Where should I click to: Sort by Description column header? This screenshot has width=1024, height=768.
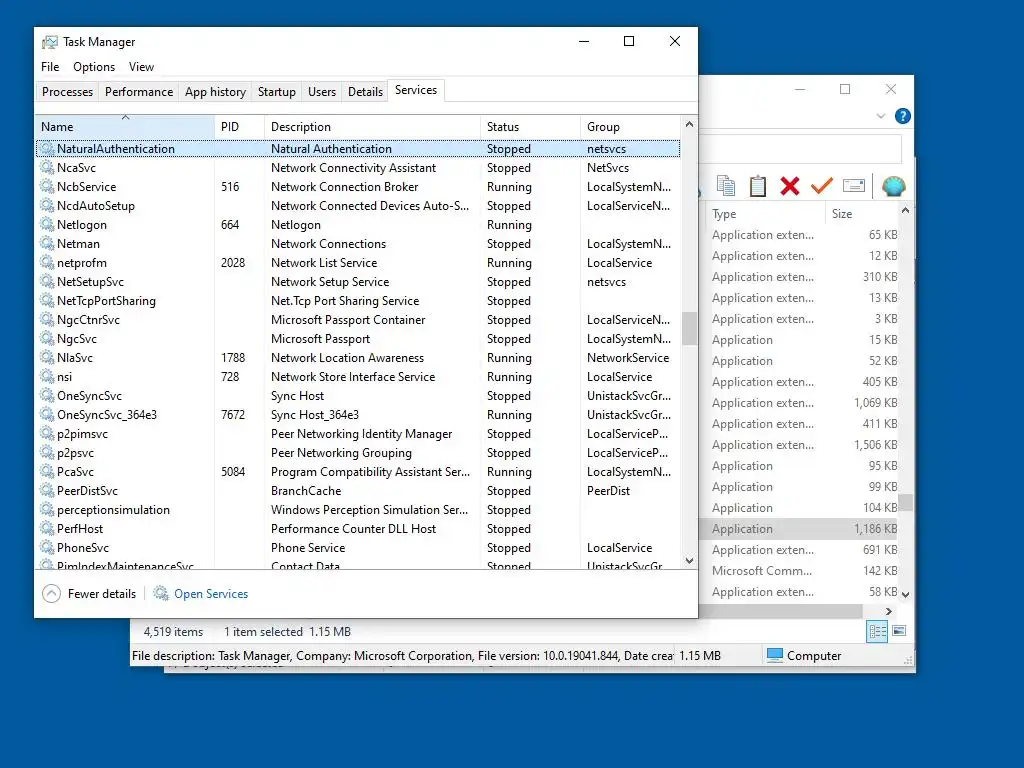pyautogui.click(x=372, y=127)
